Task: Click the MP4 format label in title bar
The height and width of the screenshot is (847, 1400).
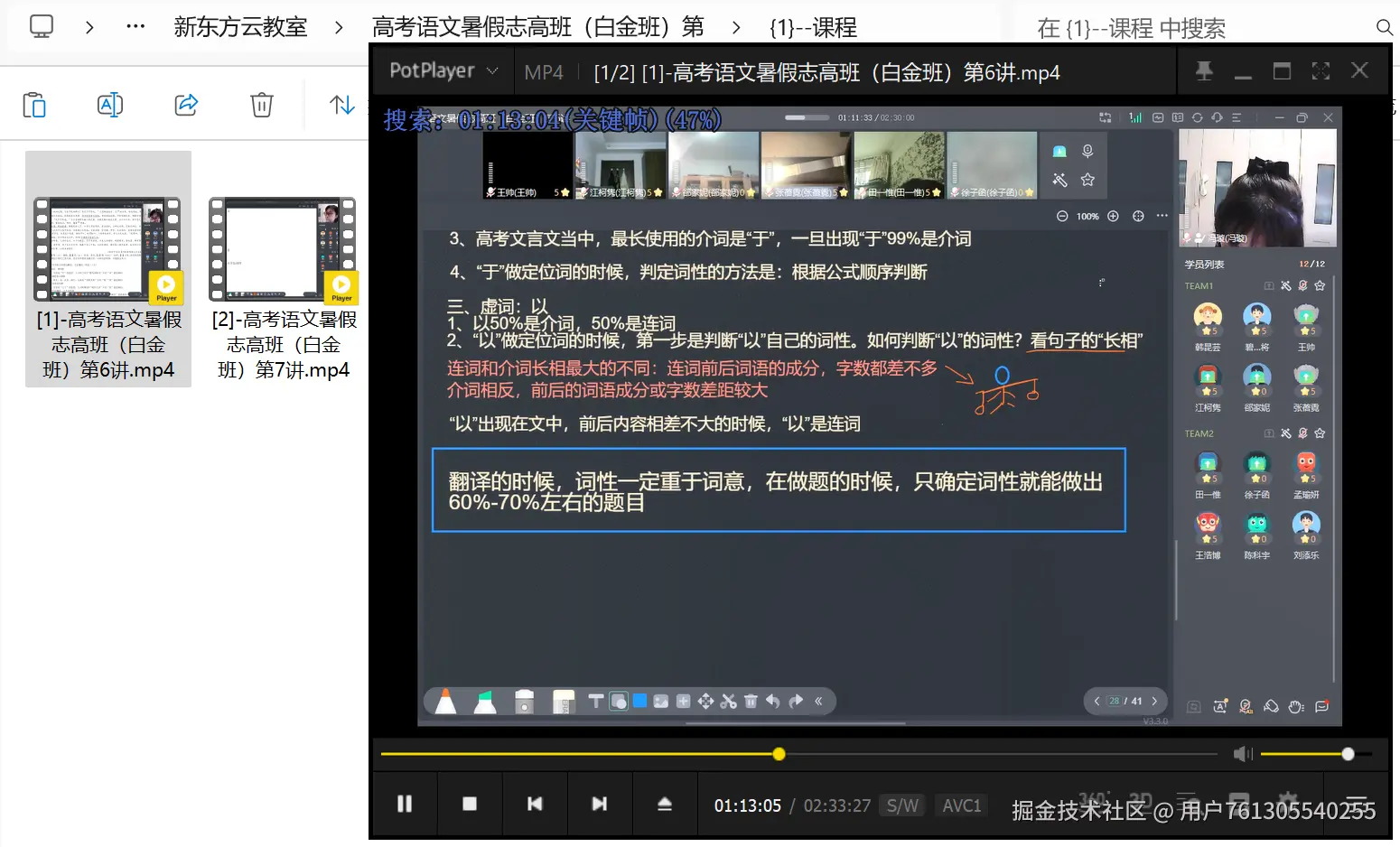Action: coord(544,72)
